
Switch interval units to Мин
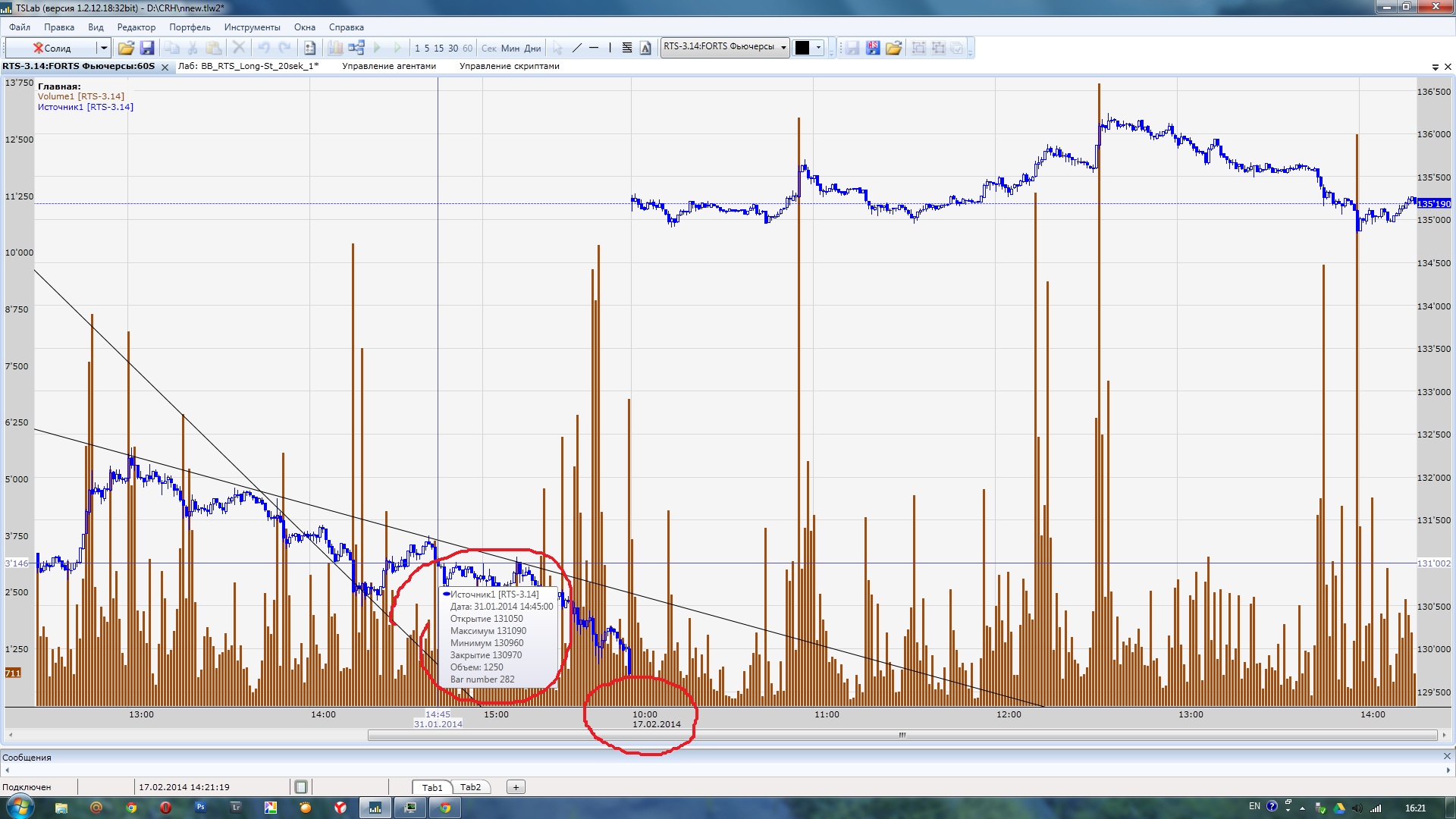pyautogui.click(x=510, y=48)
